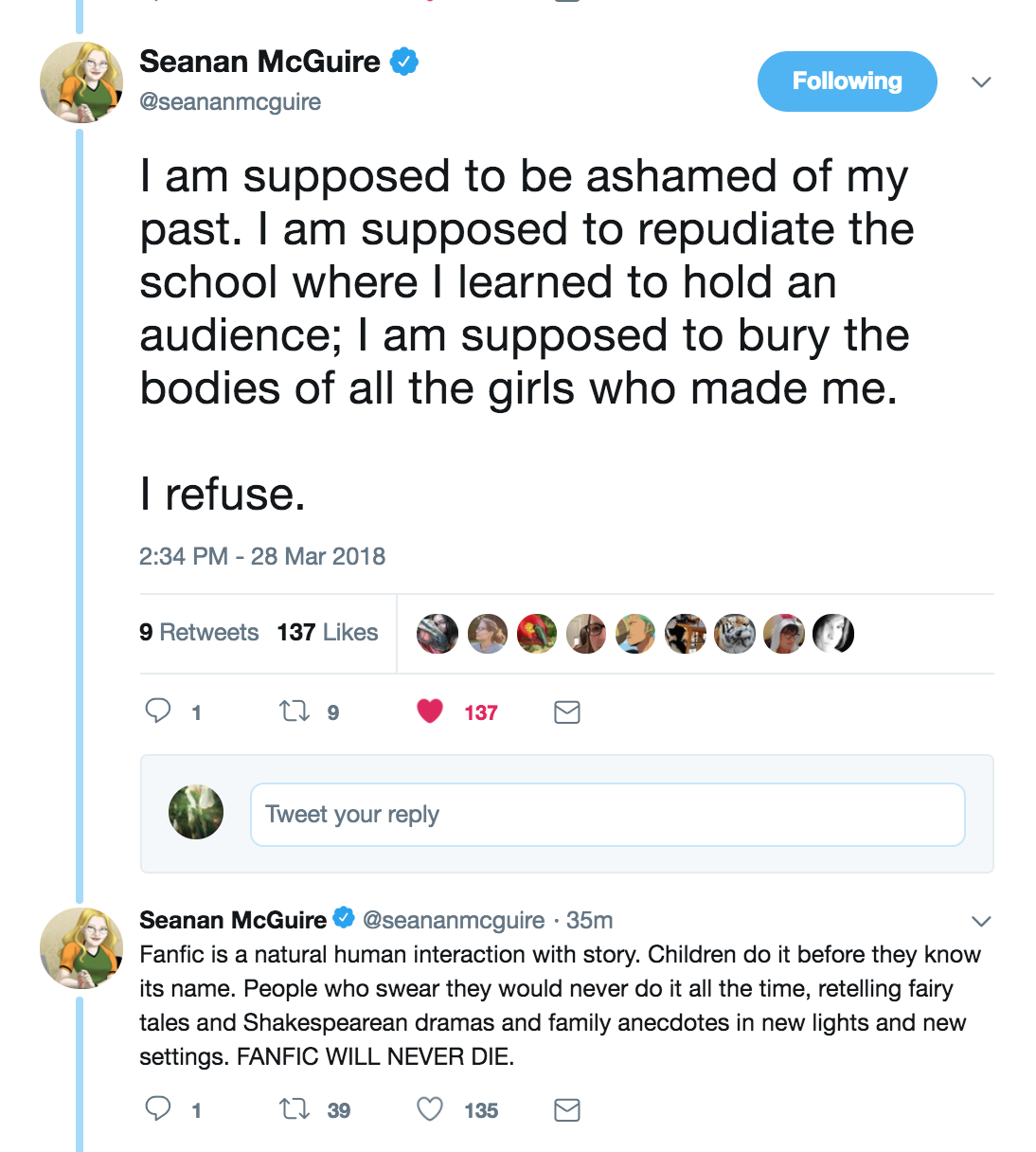Share the Fanfic tweet via envelope icon

click(x=566, y=1110)
